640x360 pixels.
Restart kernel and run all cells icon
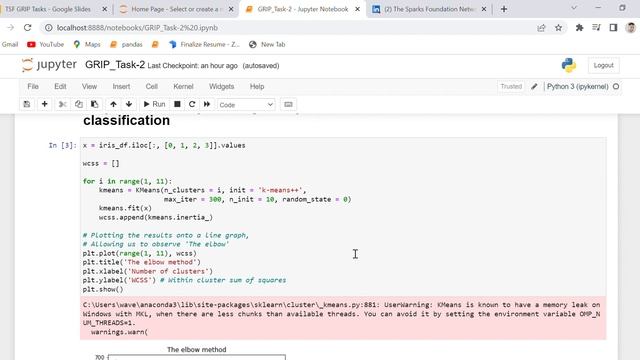[x=207, y=104]
